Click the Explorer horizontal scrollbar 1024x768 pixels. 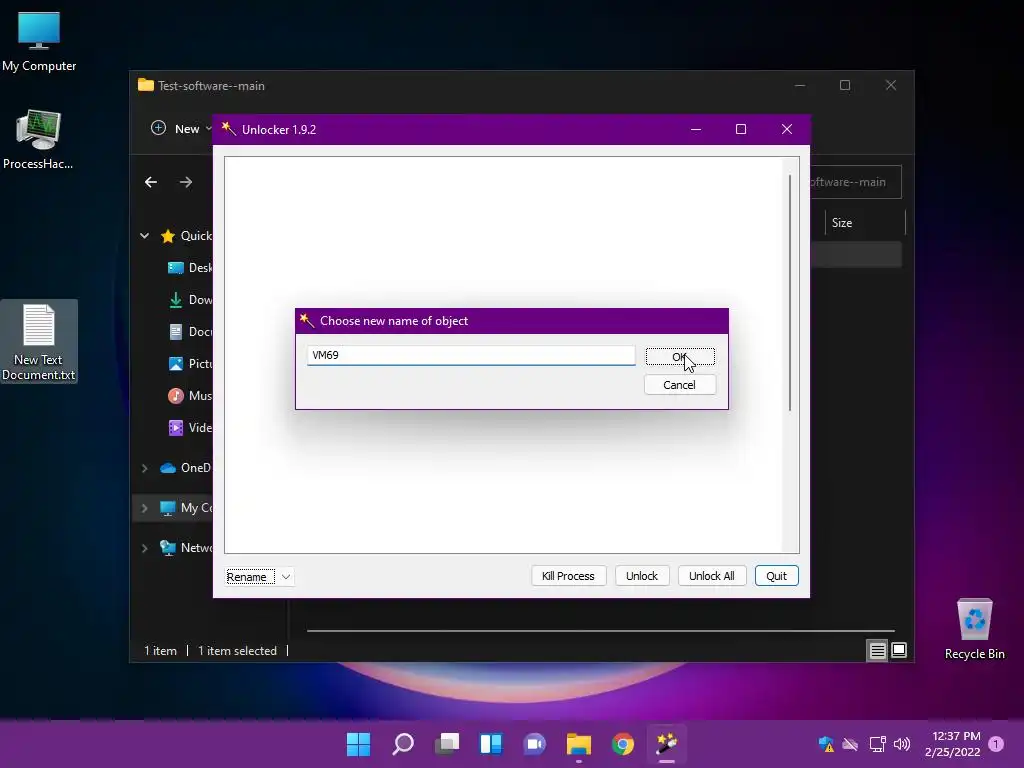601,631
